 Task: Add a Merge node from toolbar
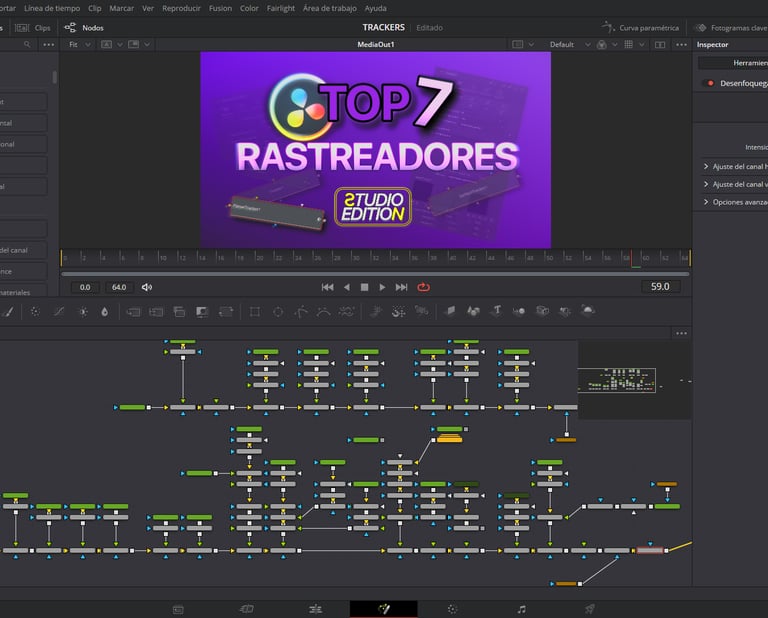[x=133, y=311]
